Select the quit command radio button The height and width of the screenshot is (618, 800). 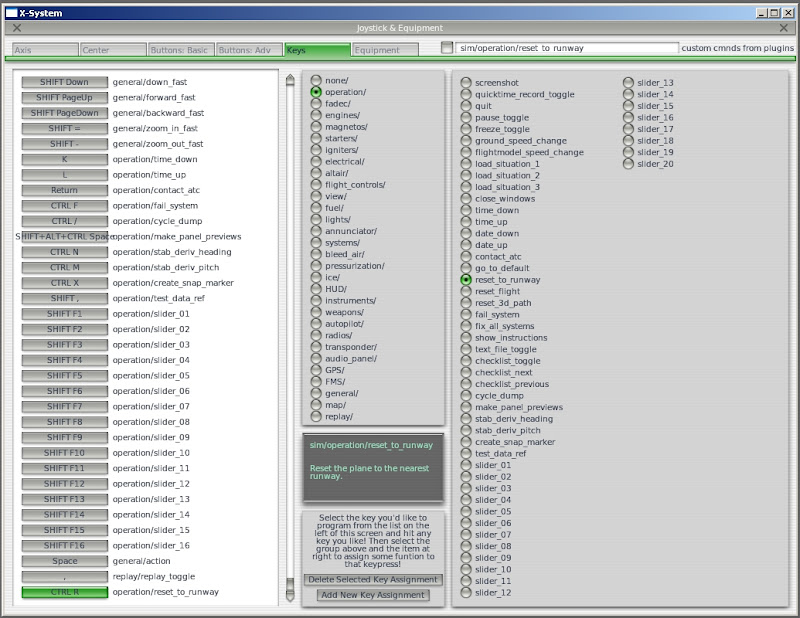(466, 105)
